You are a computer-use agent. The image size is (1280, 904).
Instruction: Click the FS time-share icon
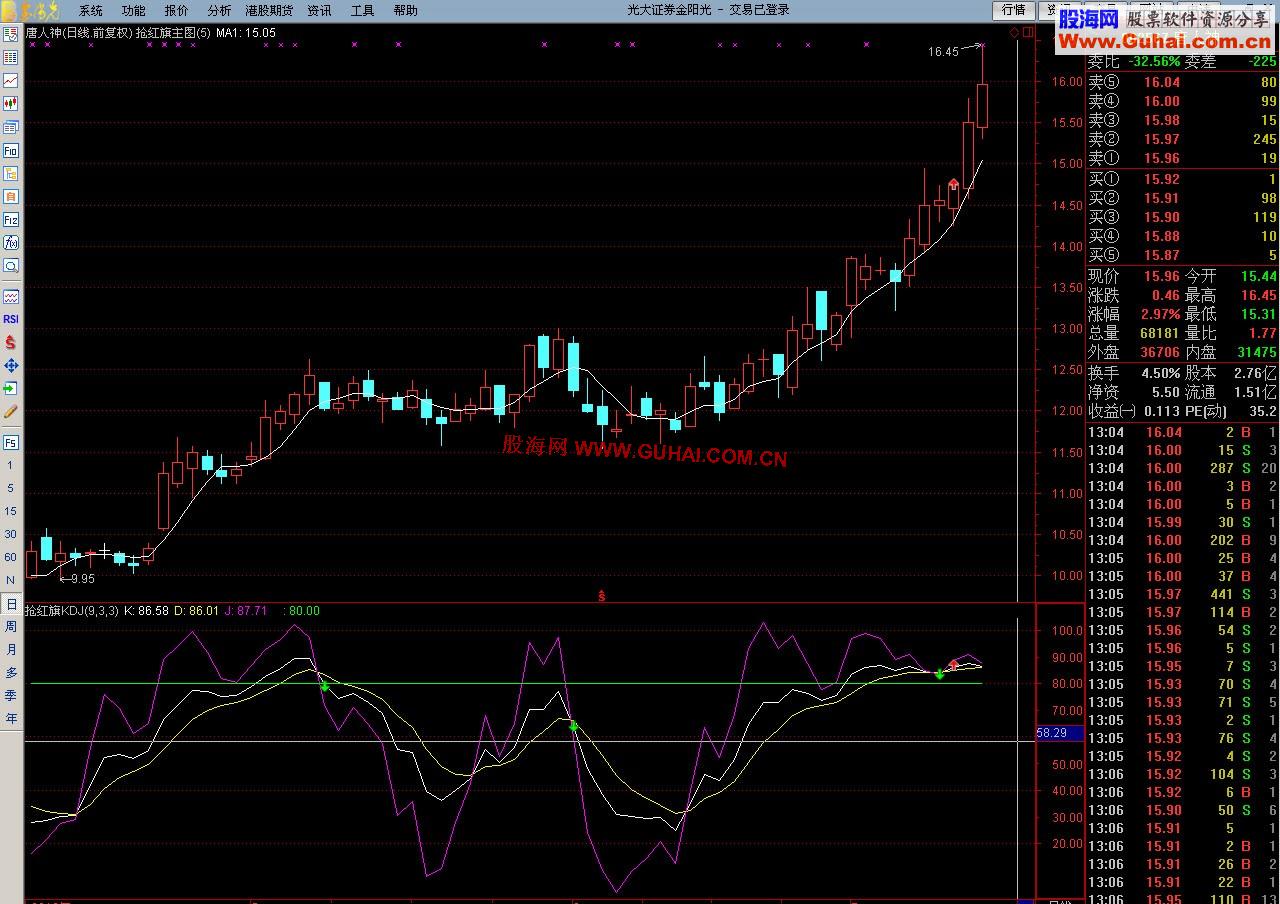click(11, 442)
